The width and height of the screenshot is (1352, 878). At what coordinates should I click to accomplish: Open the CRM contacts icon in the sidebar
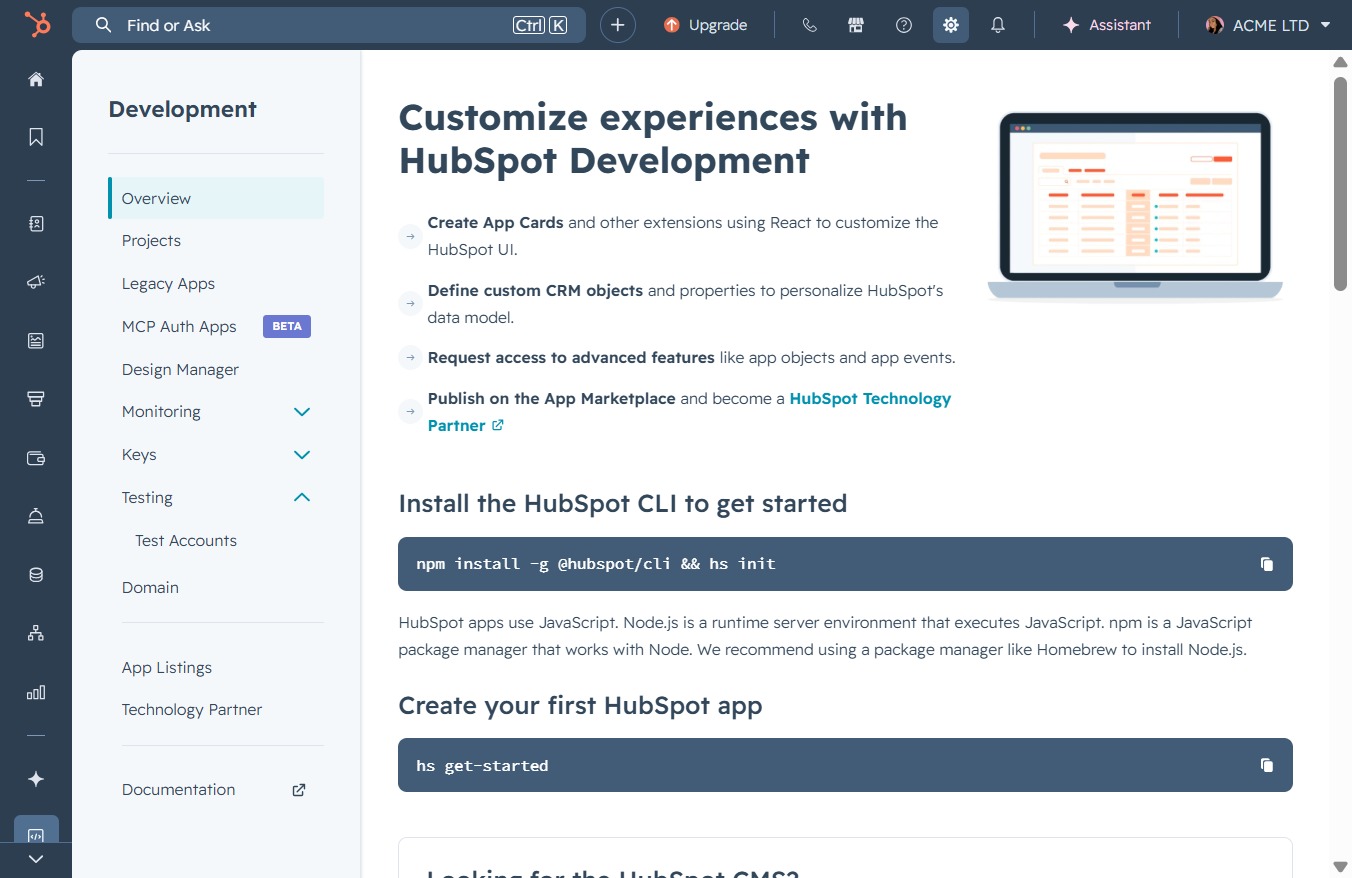36,224
